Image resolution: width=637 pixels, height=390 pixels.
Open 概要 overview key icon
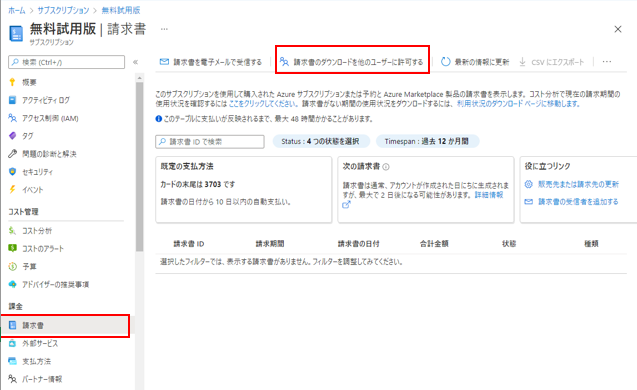[x=13, y=82]
